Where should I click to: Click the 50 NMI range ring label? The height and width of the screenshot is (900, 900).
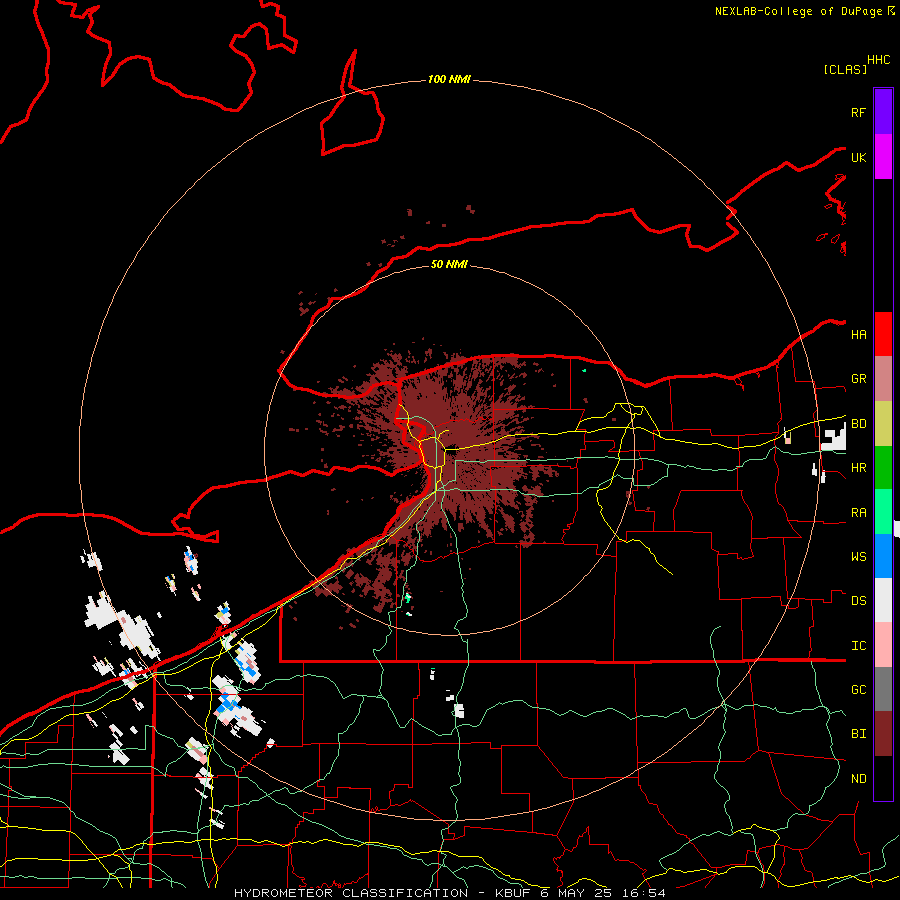(x=449, y=264)
